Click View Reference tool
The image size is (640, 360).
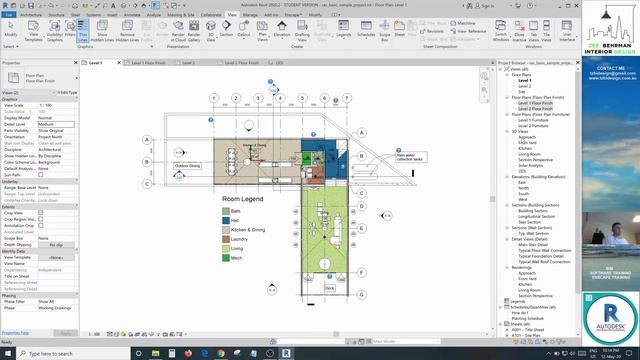click(x=468, y=31)
